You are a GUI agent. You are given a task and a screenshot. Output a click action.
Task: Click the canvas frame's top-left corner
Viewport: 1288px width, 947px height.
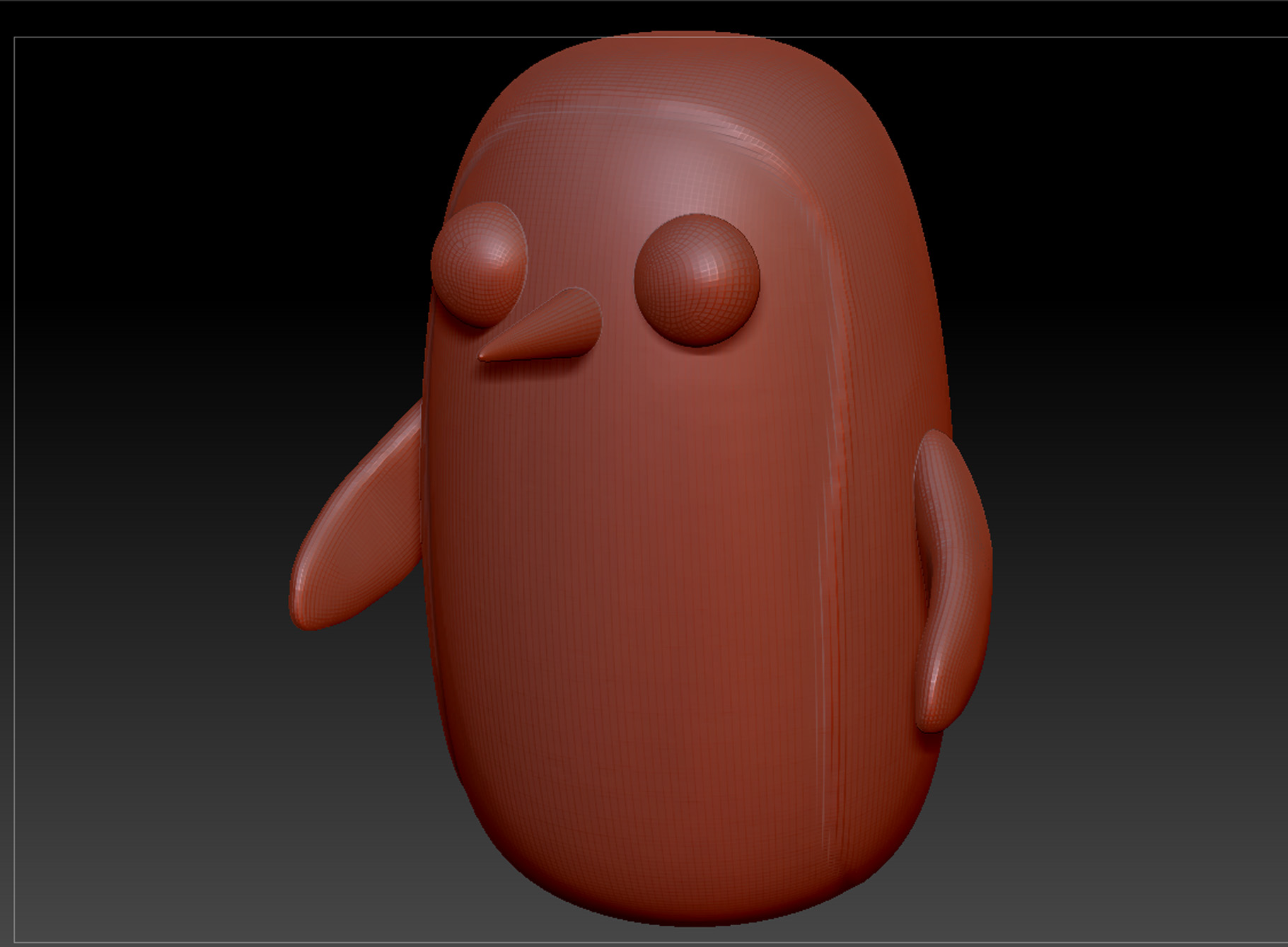[x=15, y=37]
